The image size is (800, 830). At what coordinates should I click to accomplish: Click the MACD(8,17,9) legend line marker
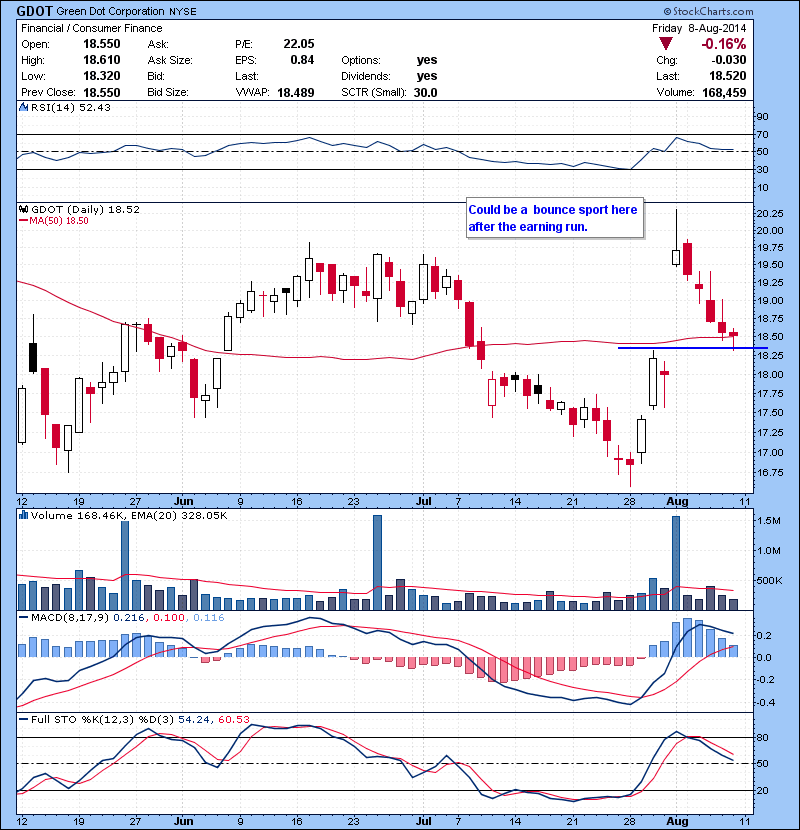(23, 617)
